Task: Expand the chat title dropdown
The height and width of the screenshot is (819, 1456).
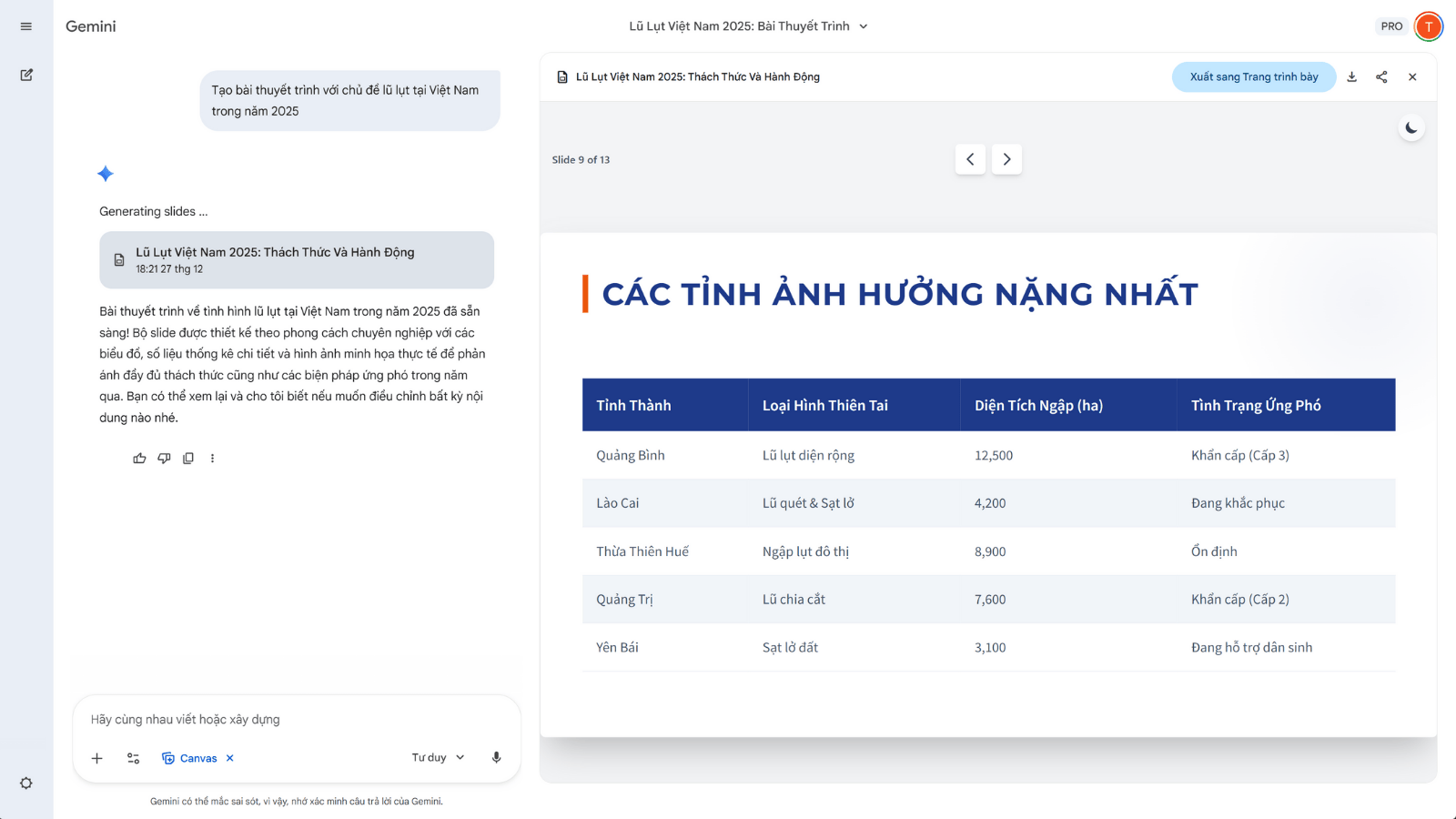Action: tap(863, 26)
